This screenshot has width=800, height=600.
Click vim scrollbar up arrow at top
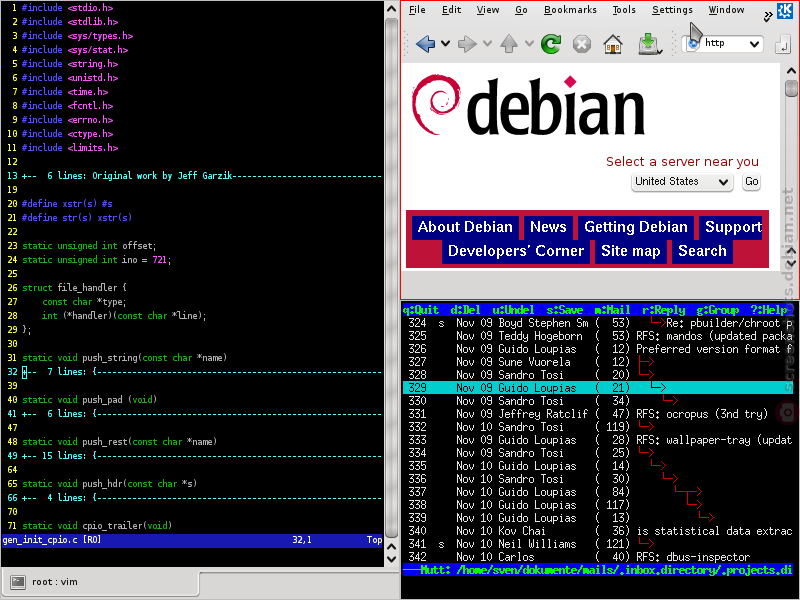pos(391,9)
